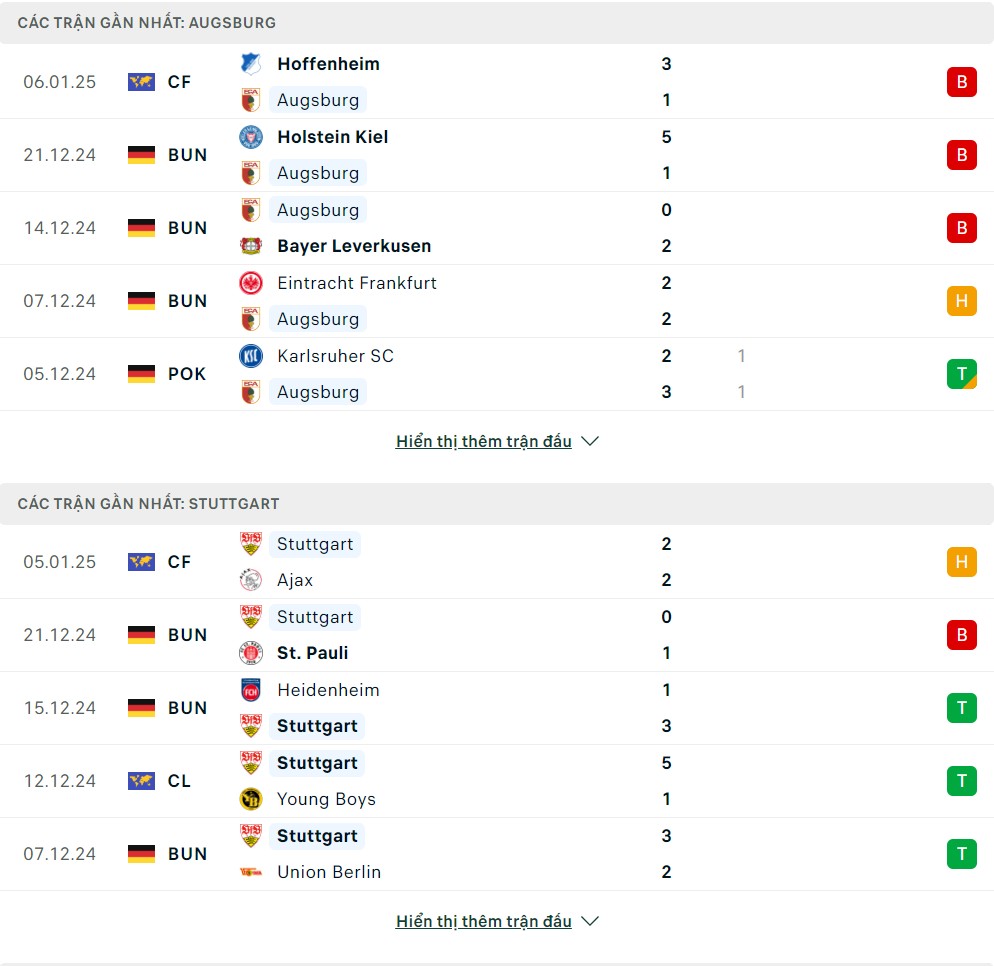Click the red B badge for Hoffenheim match
This screenshot has width=994, height=966.
pyautogui.click(x=962, y=82)
